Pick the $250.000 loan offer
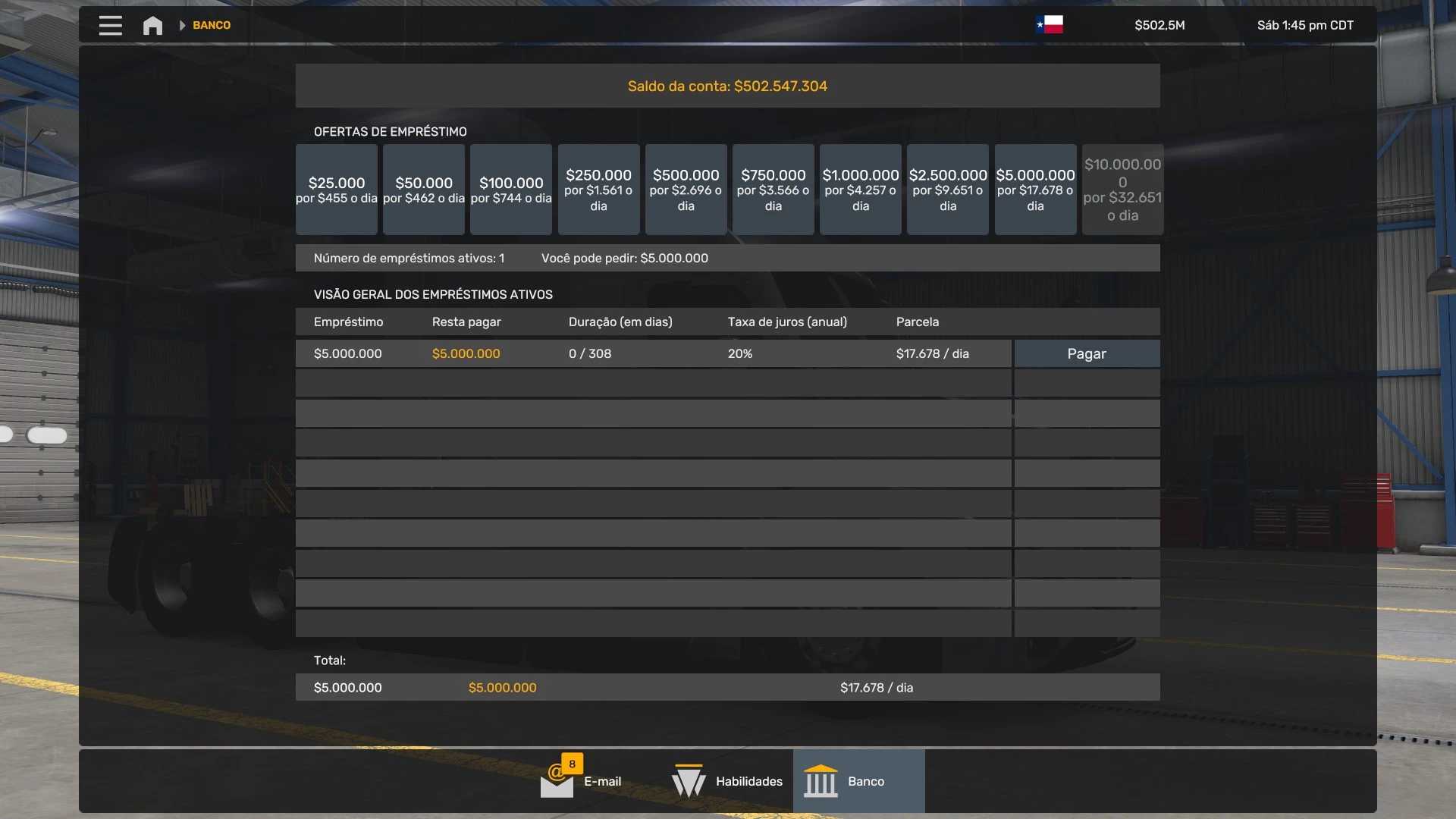The image size is (1456, 819). pyautogui.click(x=598, y=190)
